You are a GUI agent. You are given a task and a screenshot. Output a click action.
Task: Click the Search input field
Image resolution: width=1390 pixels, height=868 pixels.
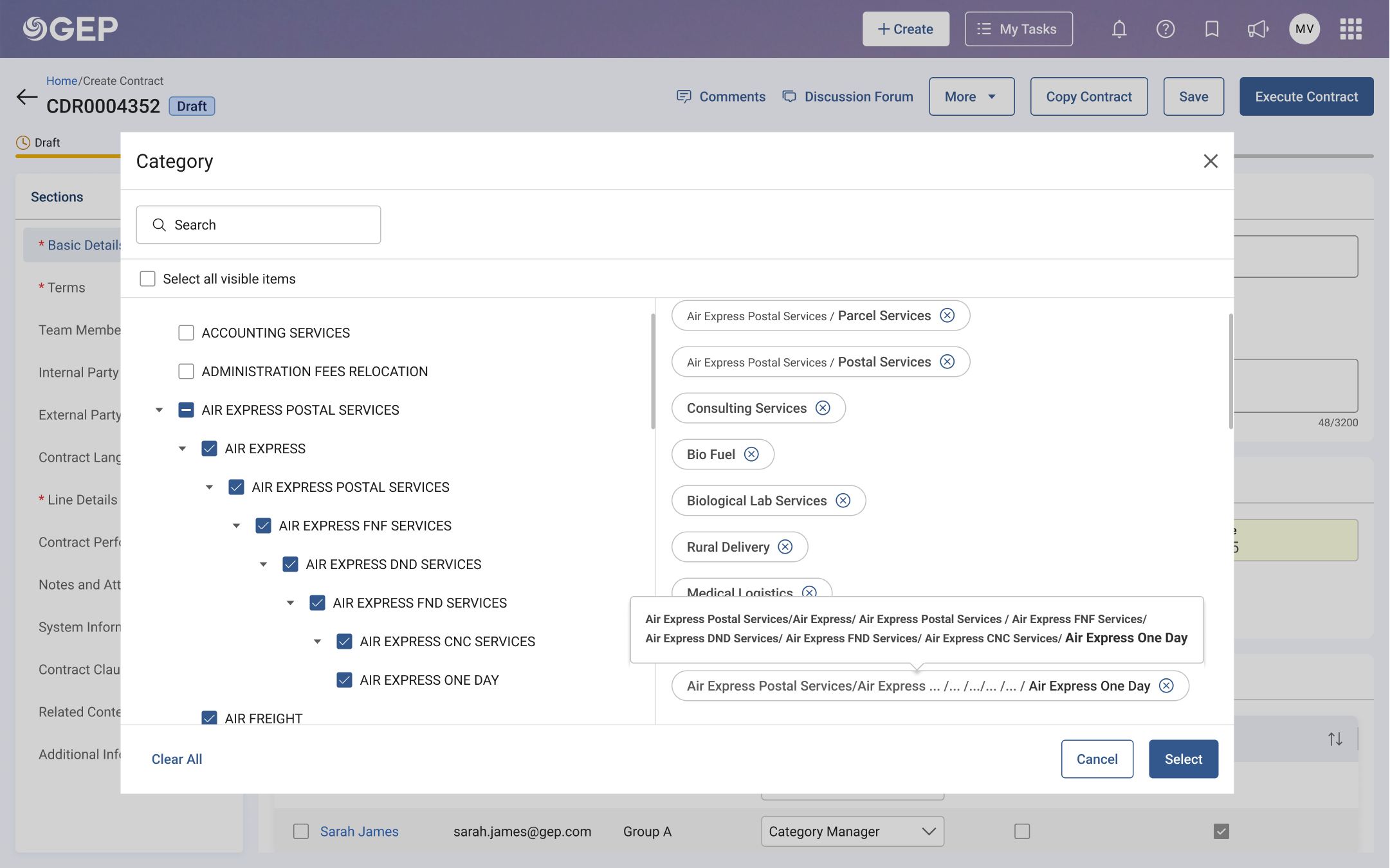pos(259,225)
